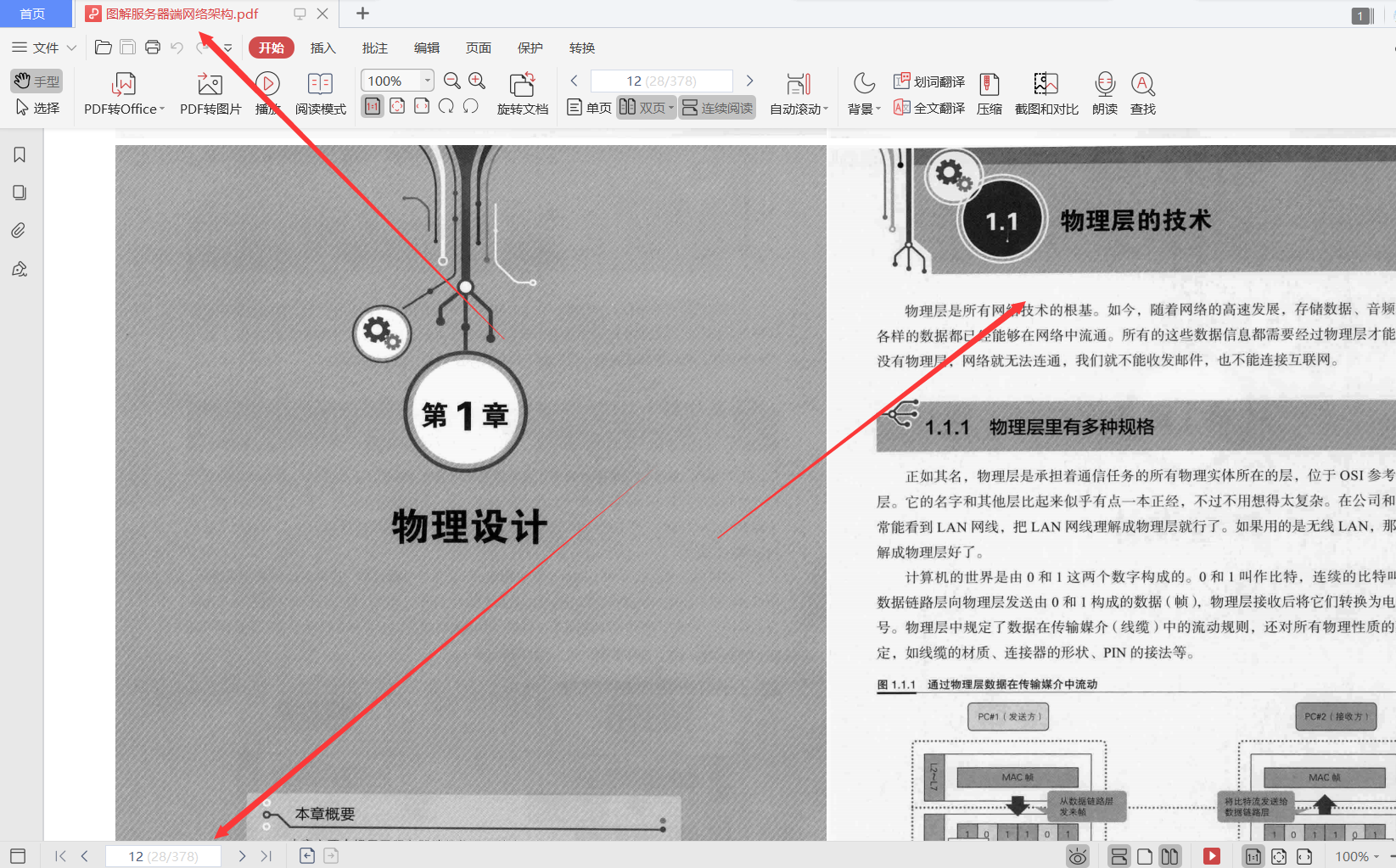Switch to the 编辑 ribbon tab

pyautogui.click(x=427, y=48)
